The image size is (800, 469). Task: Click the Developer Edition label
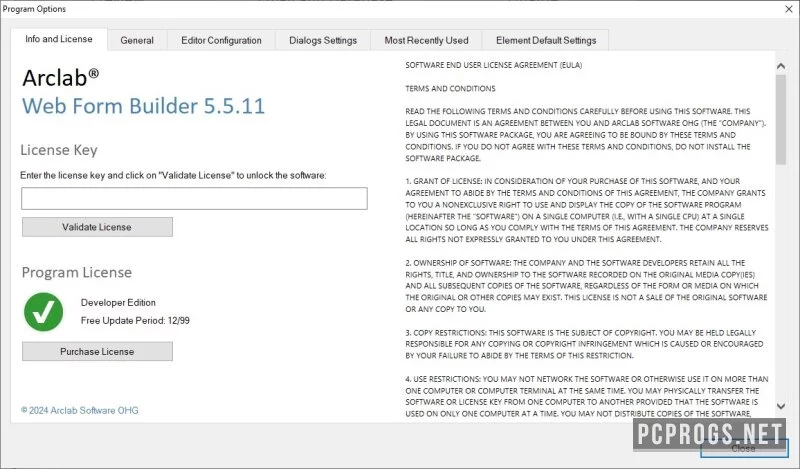click(118, 303)
